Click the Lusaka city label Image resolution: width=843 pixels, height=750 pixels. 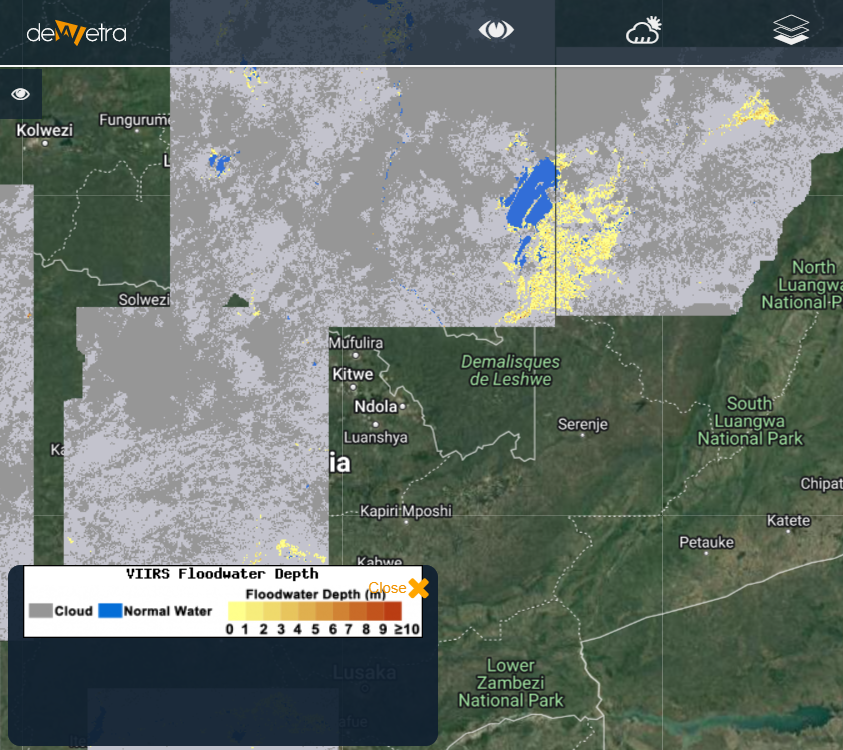click(x=365, y=673)
